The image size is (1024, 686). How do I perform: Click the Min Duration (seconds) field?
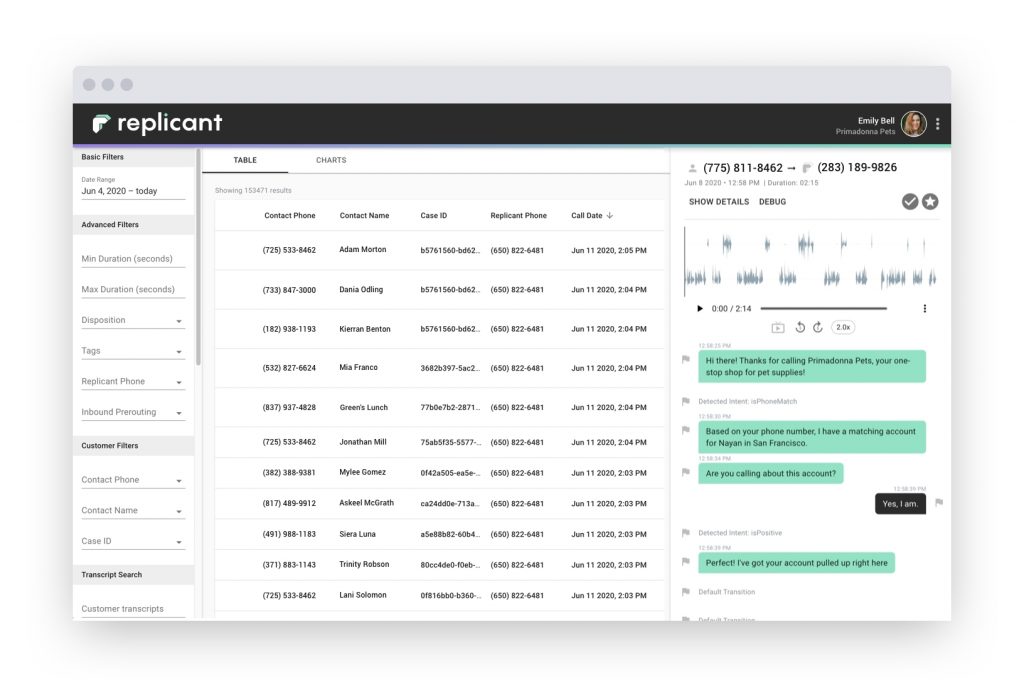point(133,259)
